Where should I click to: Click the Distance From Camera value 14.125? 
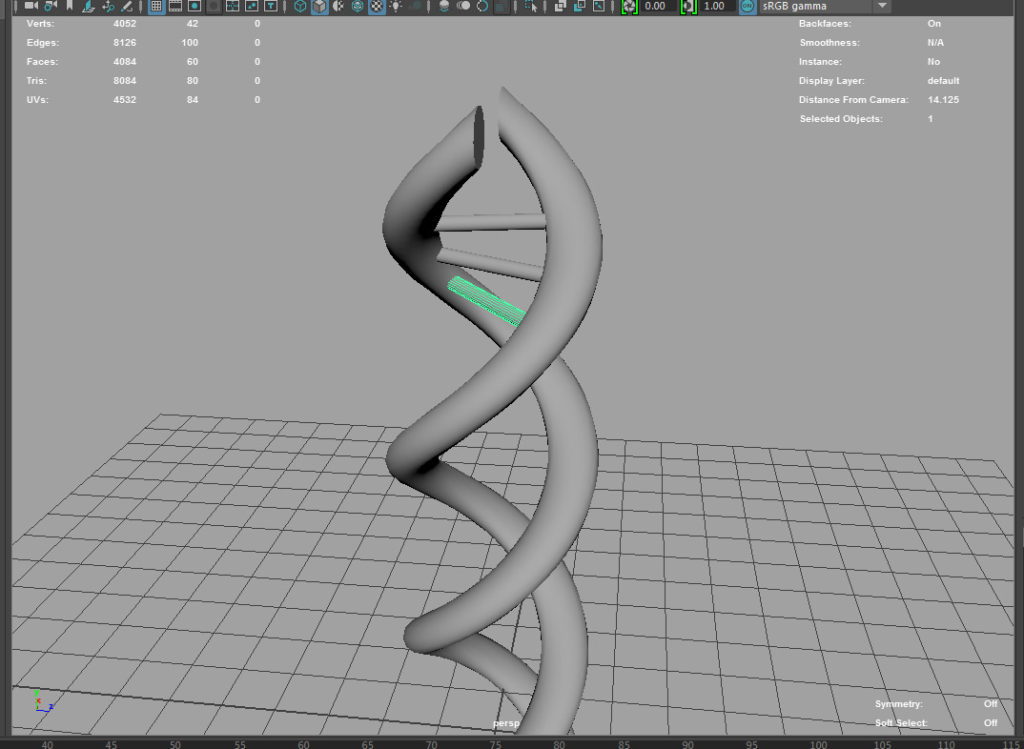pyautogui.click(x=943, y=99)
